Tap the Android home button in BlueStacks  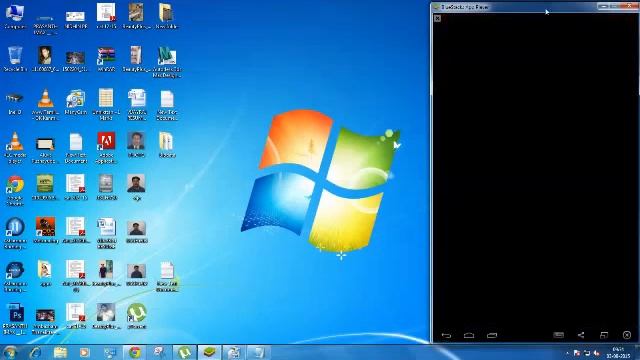click(469, 336)
